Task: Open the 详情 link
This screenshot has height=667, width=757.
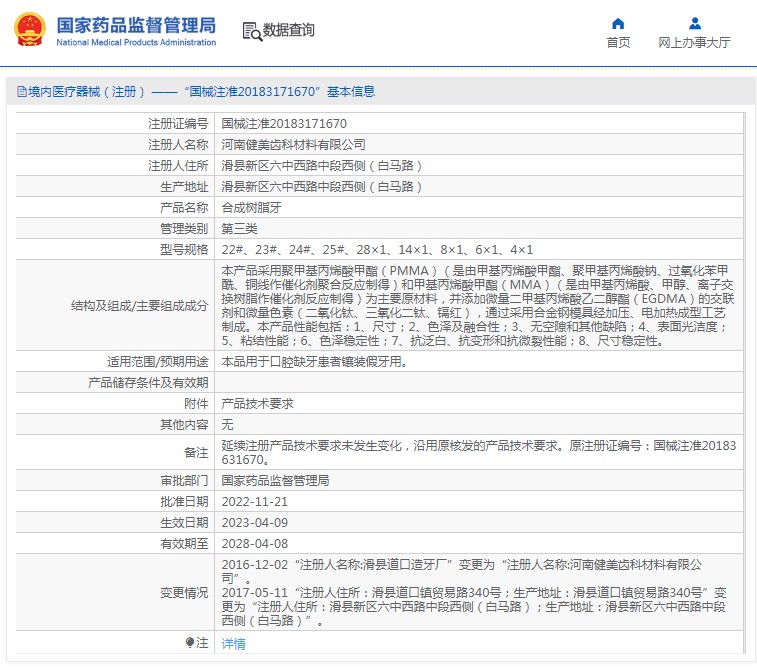Action: 233,643
